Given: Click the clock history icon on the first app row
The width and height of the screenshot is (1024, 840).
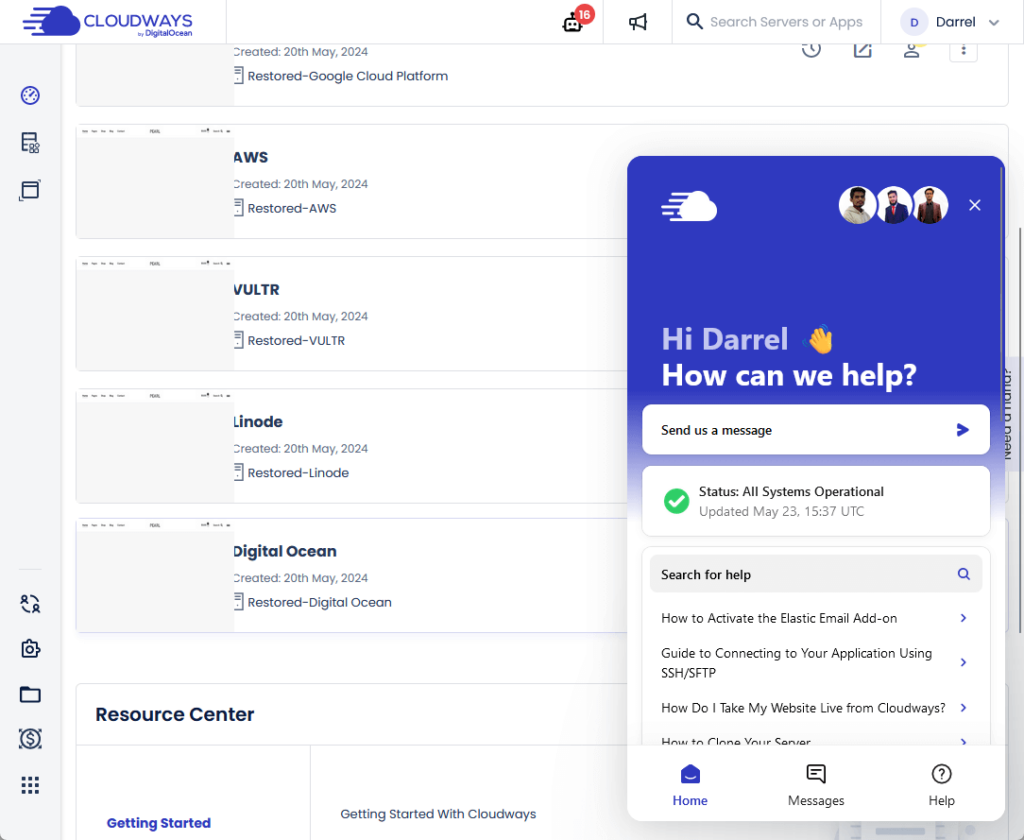Looking at the screenshot, I should (x=811, y=50).
